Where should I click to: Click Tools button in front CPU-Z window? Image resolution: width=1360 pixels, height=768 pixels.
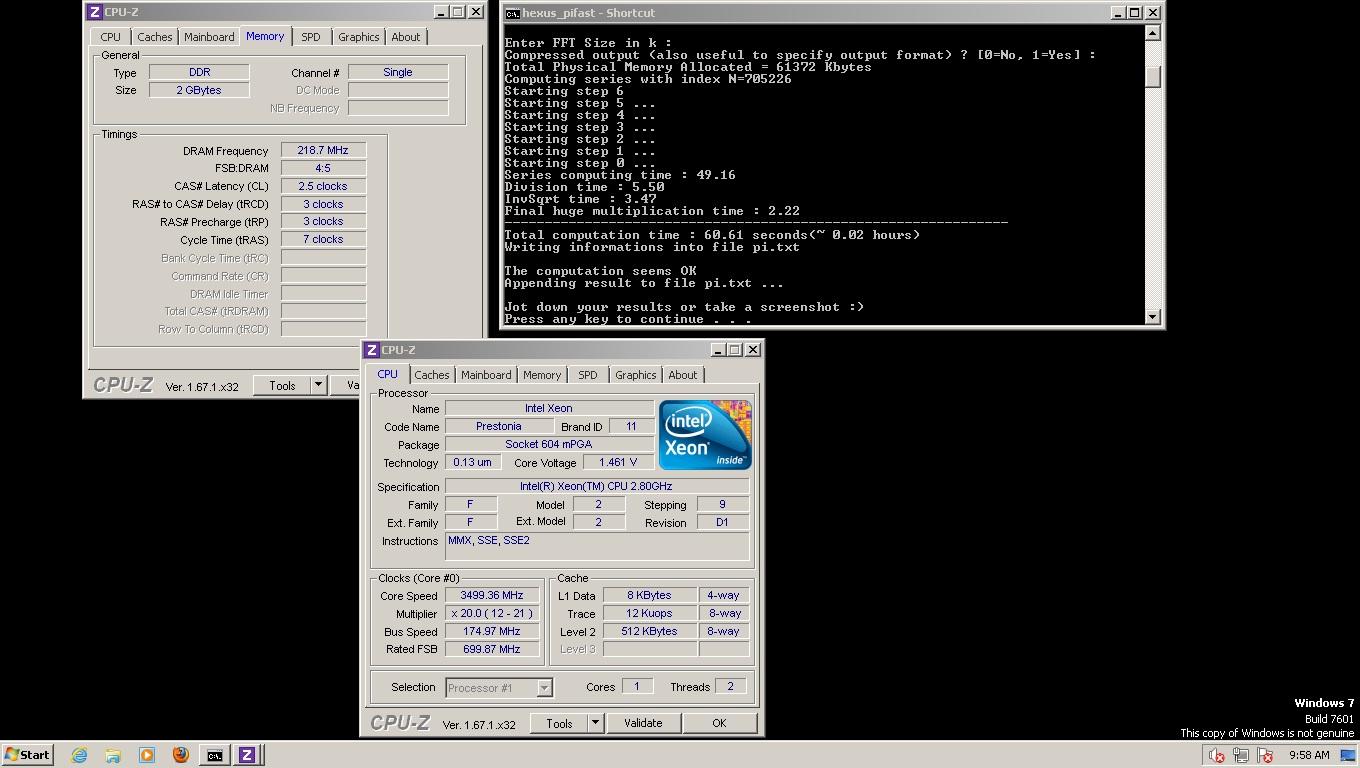point(559,723)
